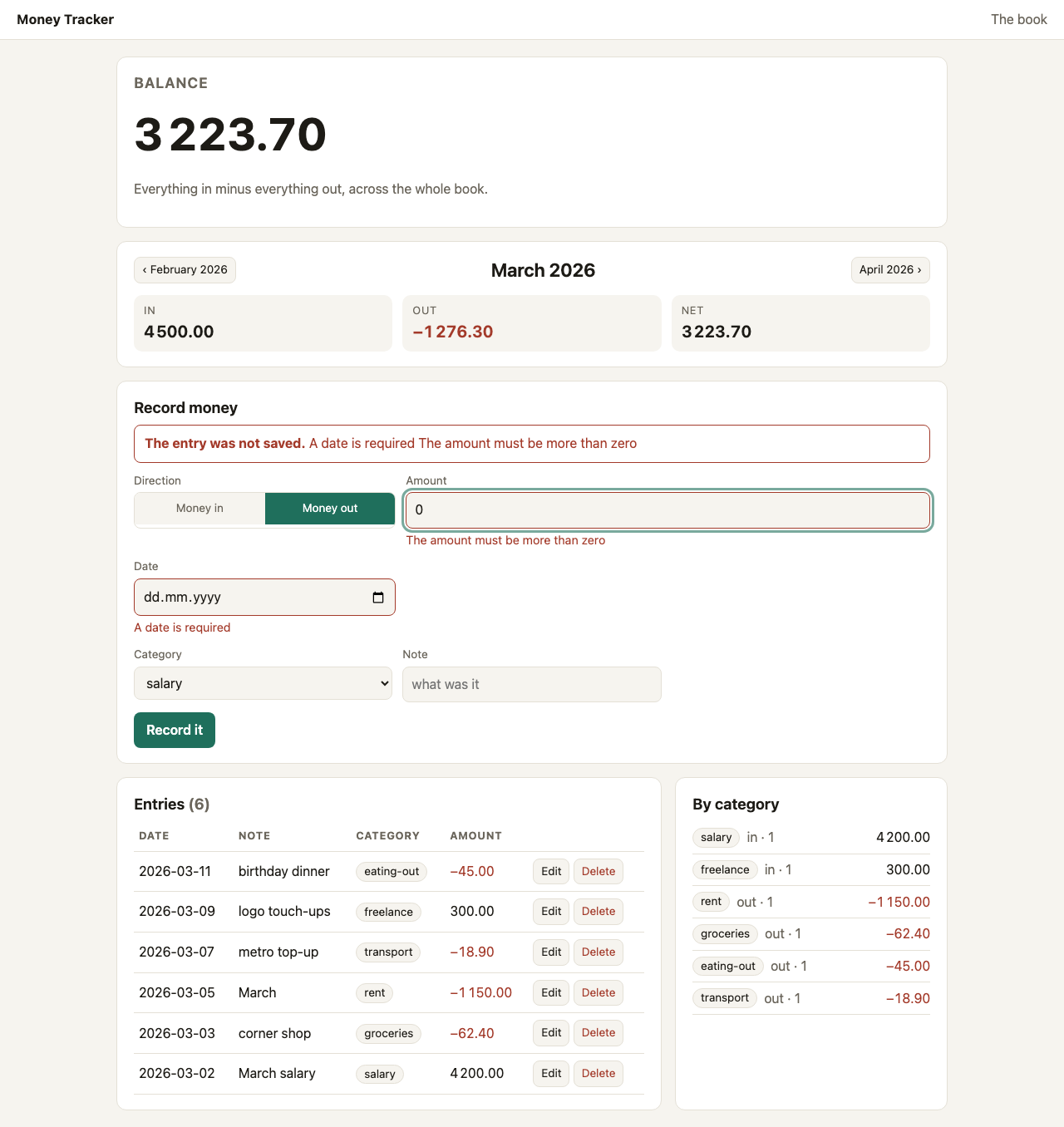Image resolution: width=1064 pixels, height=1127 pixels.
Task: Edit the March salary entry
Action: 551,1073
